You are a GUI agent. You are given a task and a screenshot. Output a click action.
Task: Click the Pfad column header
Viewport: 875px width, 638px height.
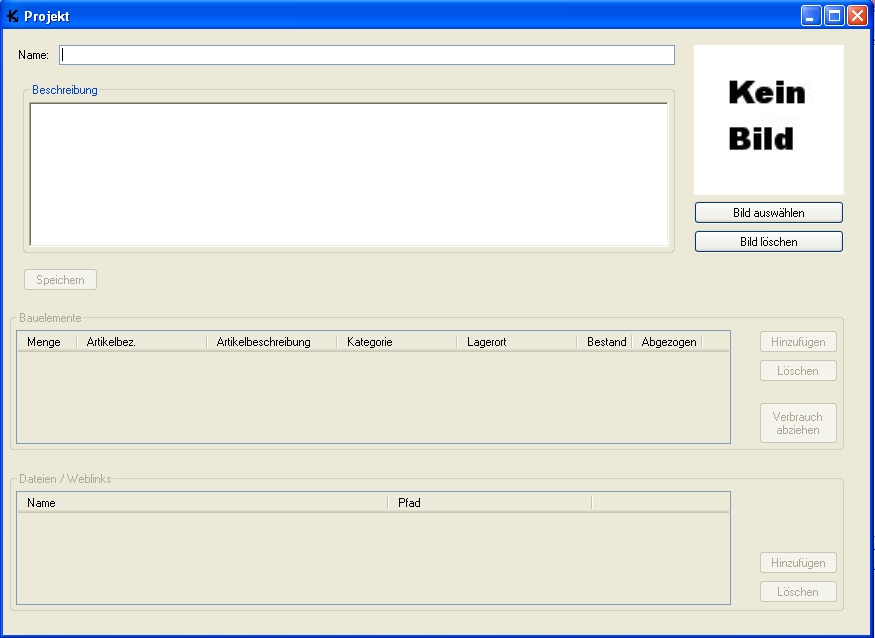point(490,502)
